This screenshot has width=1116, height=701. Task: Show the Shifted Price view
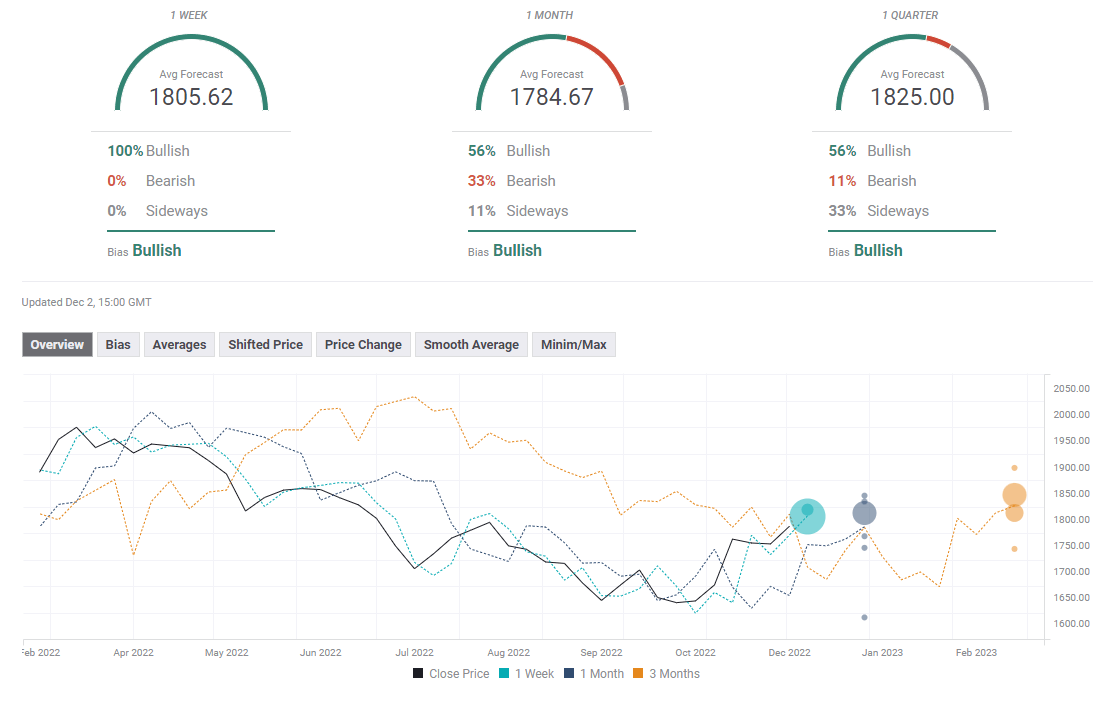pyautogui.click(x=265, y=345)
